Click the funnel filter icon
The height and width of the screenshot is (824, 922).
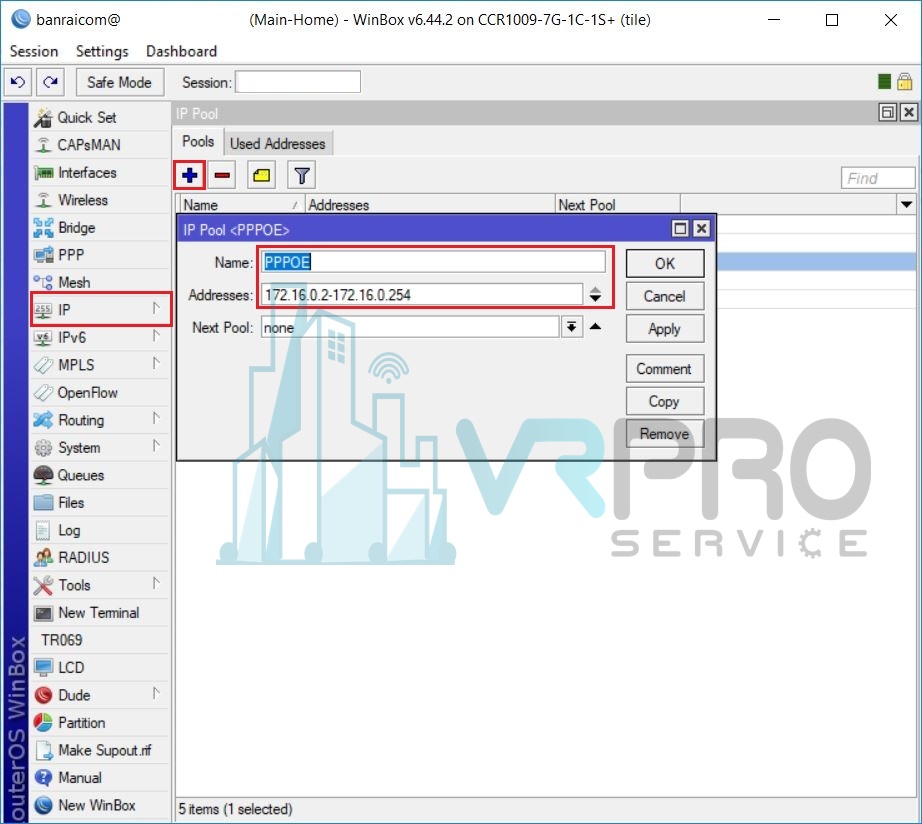302,175
